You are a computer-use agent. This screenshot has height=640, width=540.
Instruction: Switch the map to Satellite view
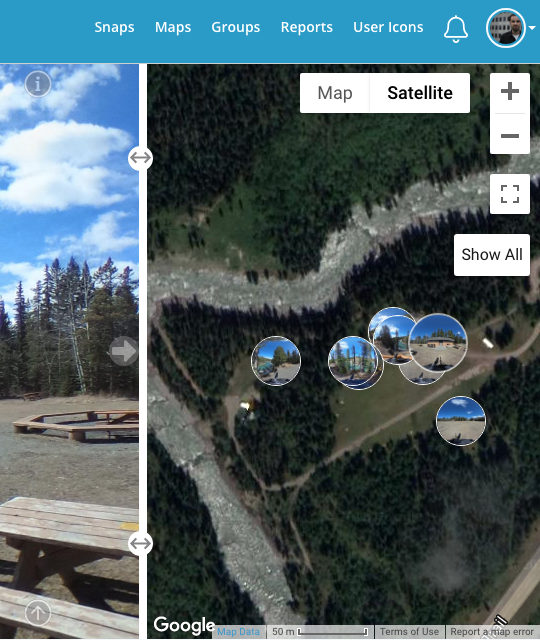(420, 93)
